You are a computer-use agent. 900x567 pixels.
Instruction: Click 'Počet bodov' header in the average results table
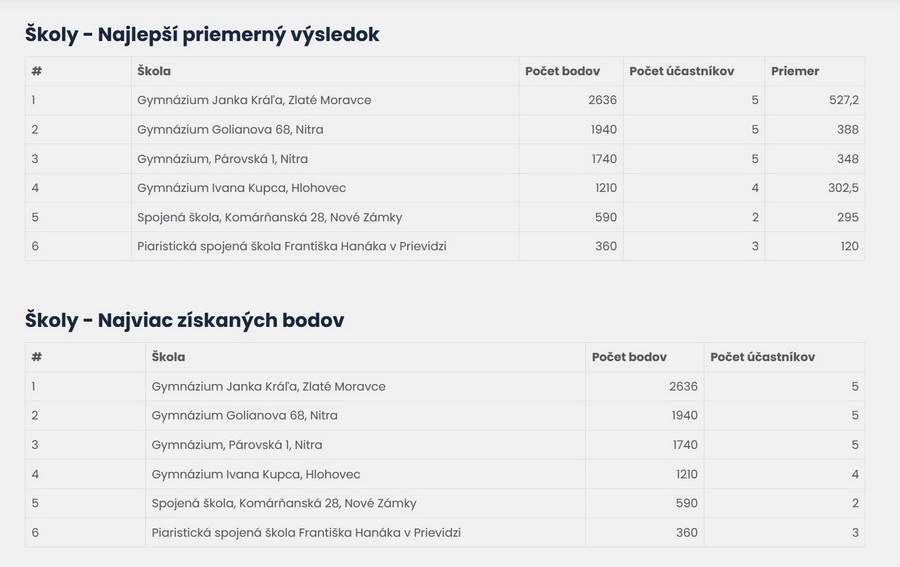(x=562, y=71)
